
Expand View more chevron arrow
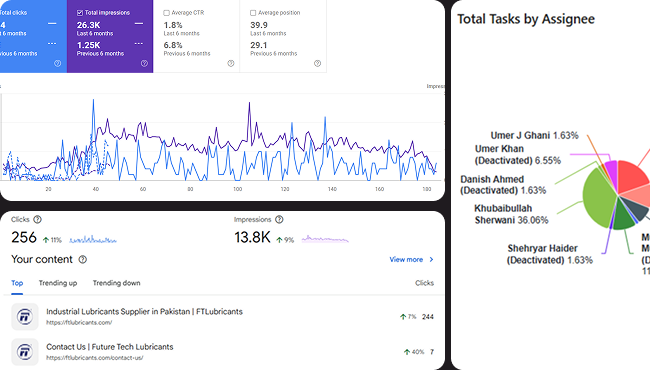click(432, 259)
